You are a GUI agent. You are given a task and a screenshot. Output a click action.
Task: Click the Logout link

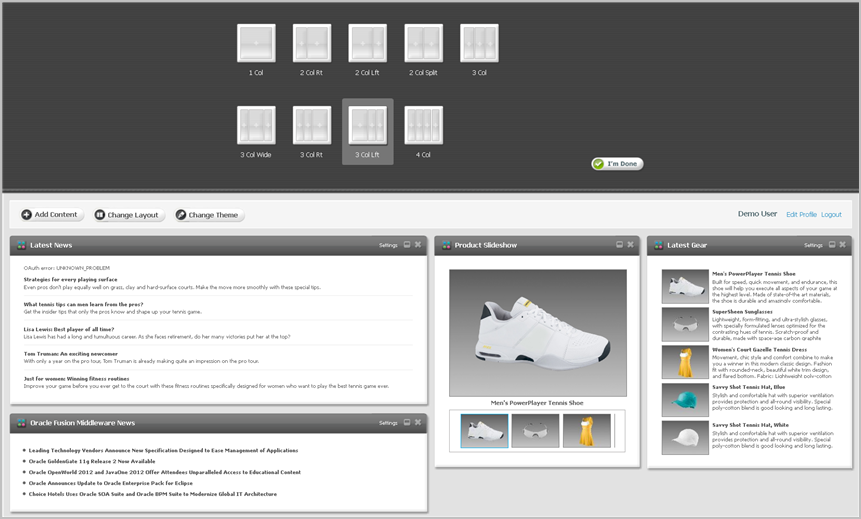click(x=831, y=215)
